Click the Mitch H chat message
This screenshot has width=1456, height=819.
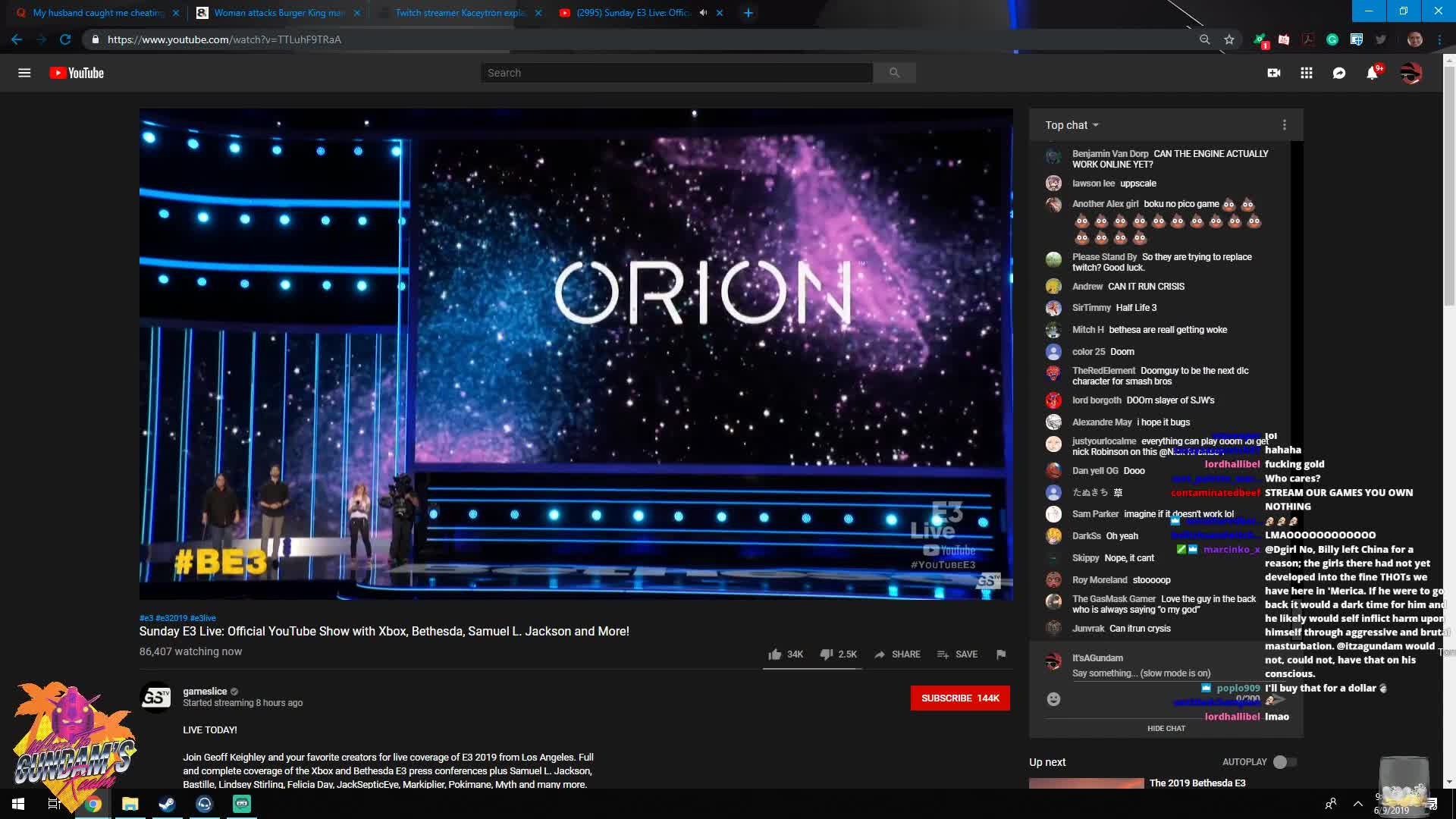coord(1150,330)
